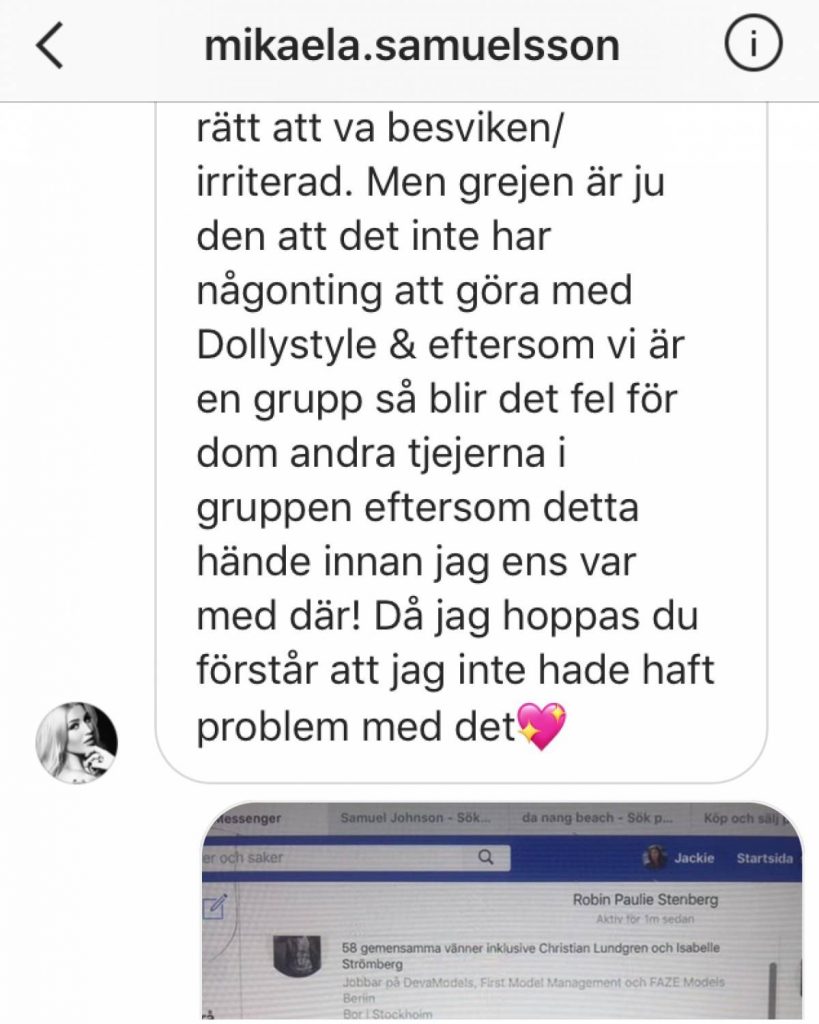Click Jackie's small profile picture icon
The width and height of the screenshot is (819, 1024).
(x=655, y=857)
